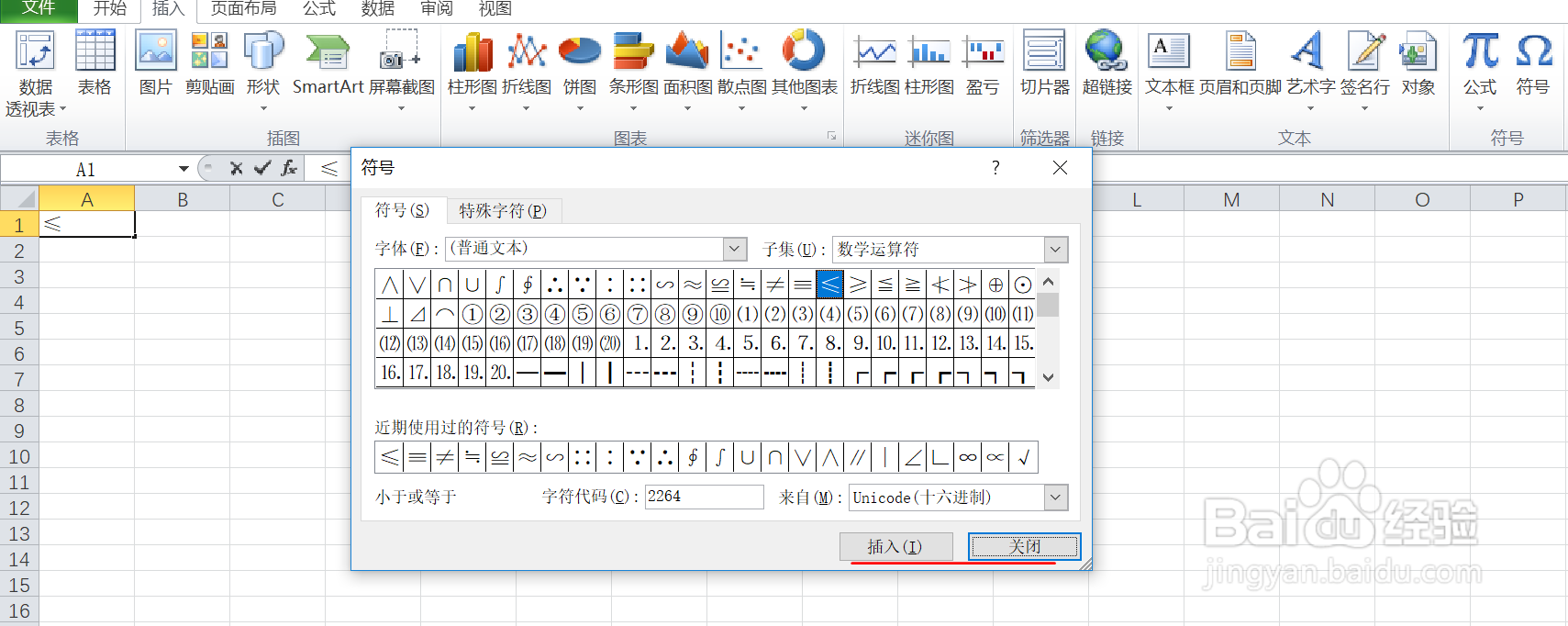Screen dimensions: 1568x626
Task: Open Other Charts (其他图表) menu
Action: click(804, 72)
